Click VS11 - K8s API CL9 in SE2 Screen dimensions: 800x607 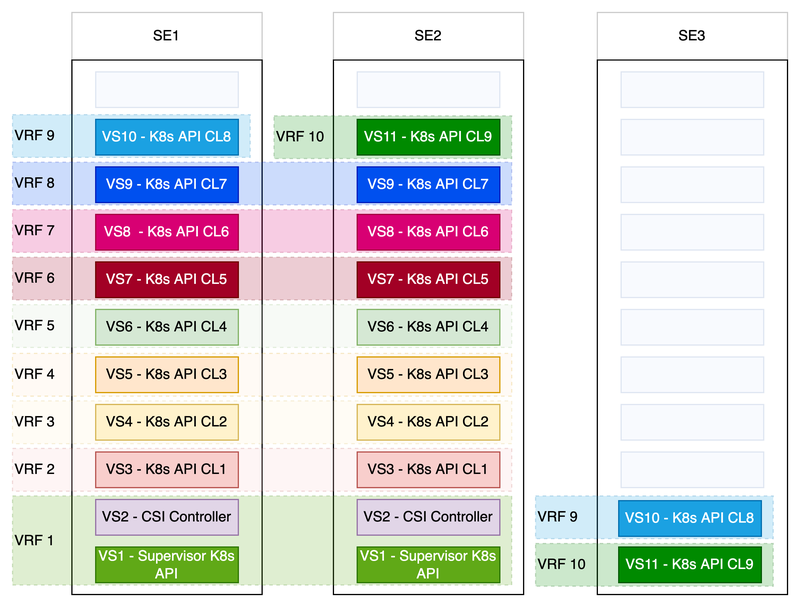point(428,137)
